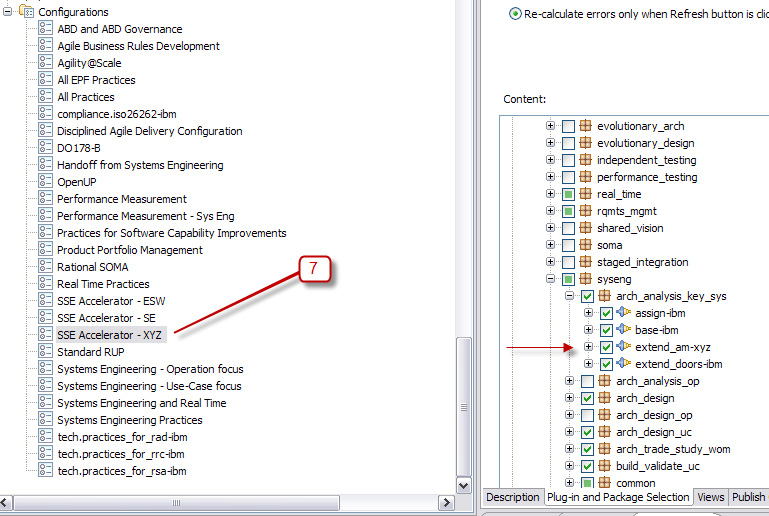This screenshot has width=769, height=516.
Task: Toggle the shared_vision checkbox
Action: point(568,229)
